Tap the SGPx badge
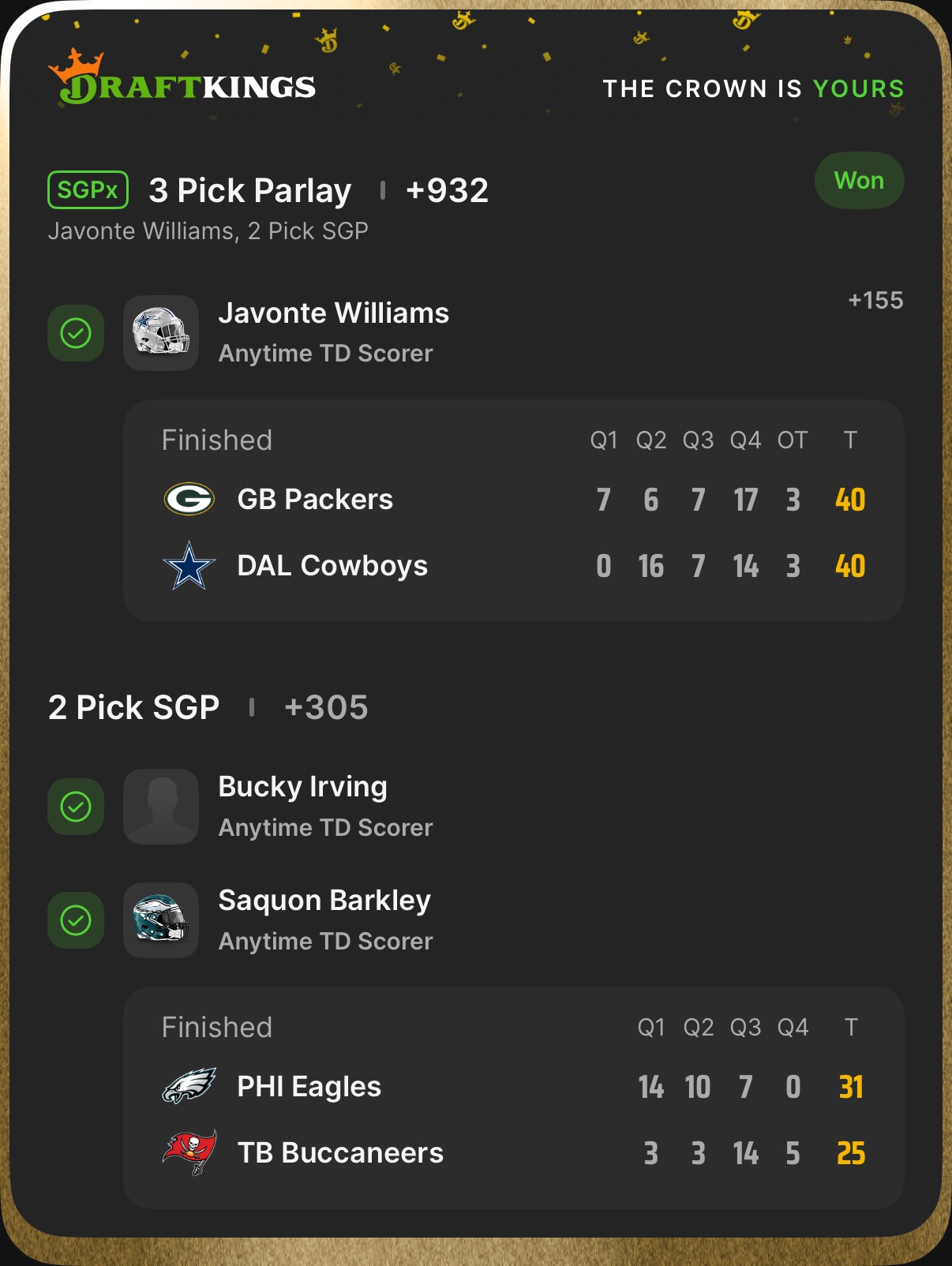Image resolution: width=952 pixels, height=1266 pixels. tap(88, 190)
